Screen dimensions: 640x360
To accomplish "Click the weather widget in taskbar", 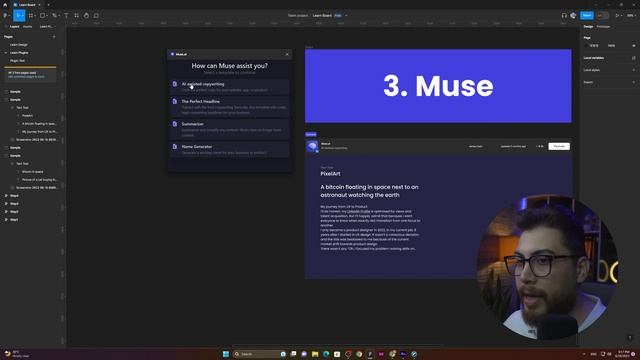I will (16, 354).
